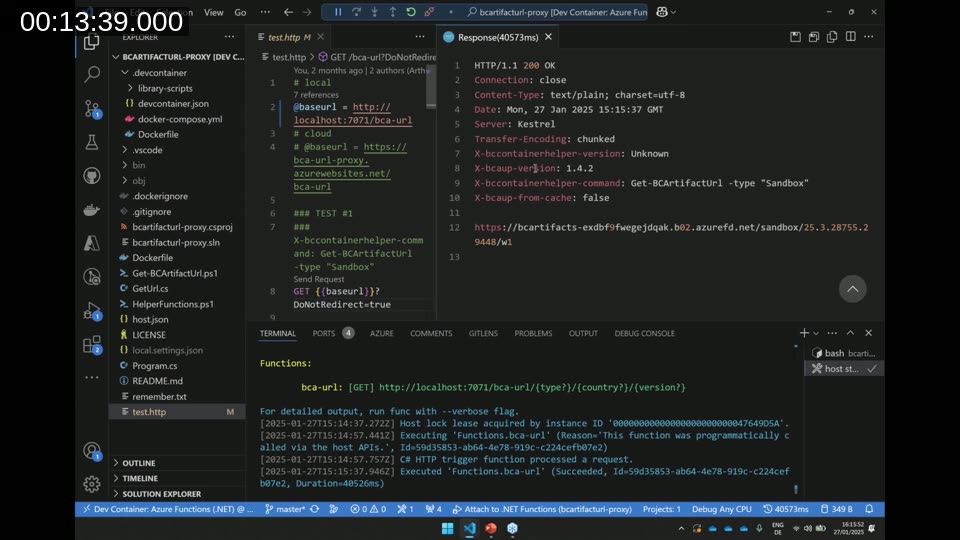The height and width of the screenshot is (540, 960).
Task: Disconnect the debugger with plug icon
Action: pyautogui.click(x=429, y=12)
